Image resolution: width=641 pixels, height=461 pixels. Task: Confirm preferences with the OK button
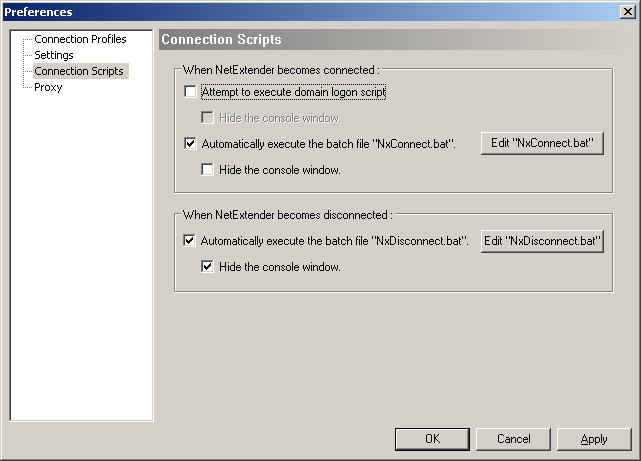click(x=432, y=439)
